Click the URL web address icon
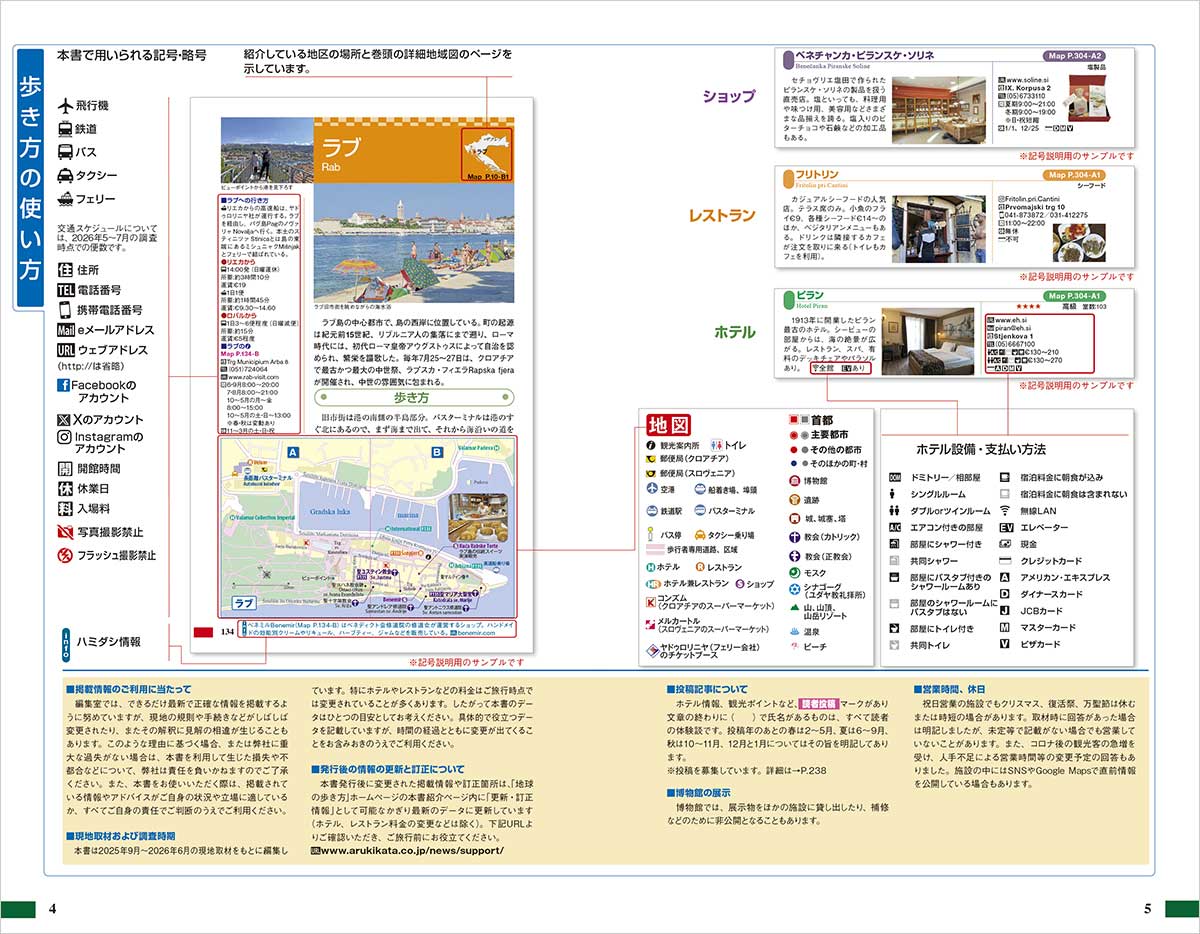The width and height of the screenshot is (1200, 934). point(66,350)
